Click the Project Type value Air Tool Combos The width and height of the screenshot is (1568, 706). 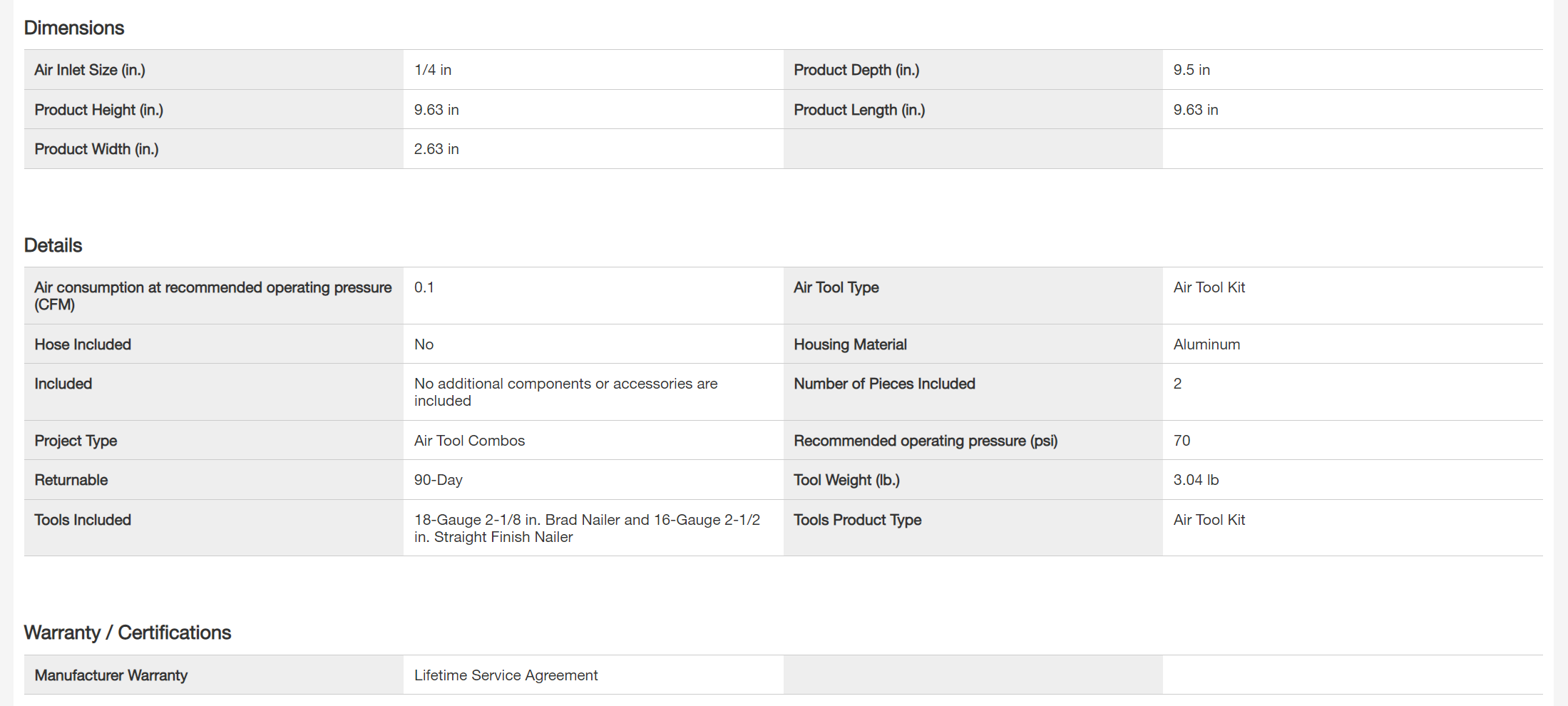469,441
